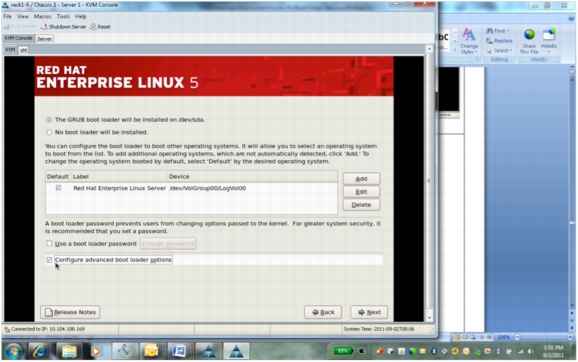This screenshot has height=362, width=578.
Task: Click '/dev/VolGroup00/LogVol00' device cell
Action: click(x=208, y=188)
